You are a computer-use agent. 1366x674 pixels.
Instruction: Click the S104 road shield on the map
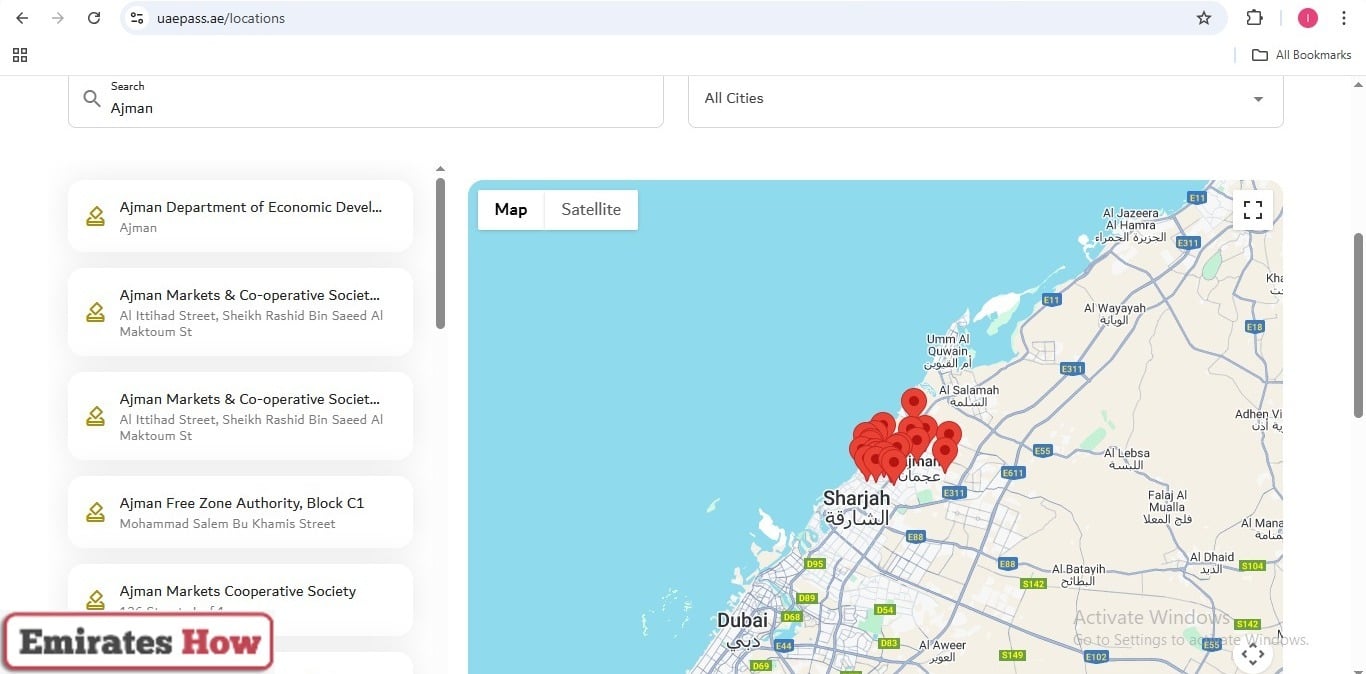coord(1252,566)
